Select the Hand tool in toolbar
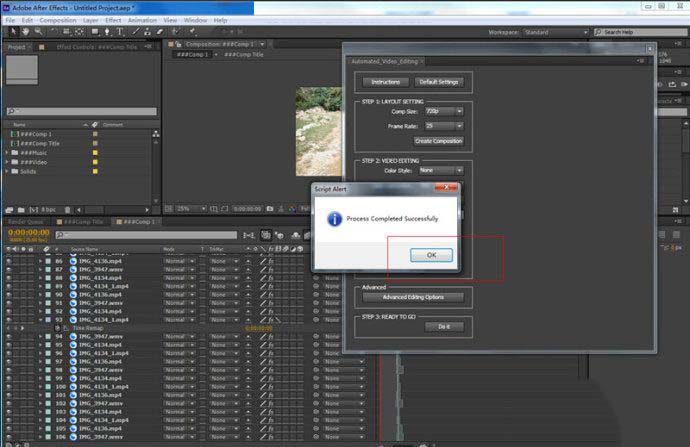This screenshot has width=690, height=447. point(25,32)
